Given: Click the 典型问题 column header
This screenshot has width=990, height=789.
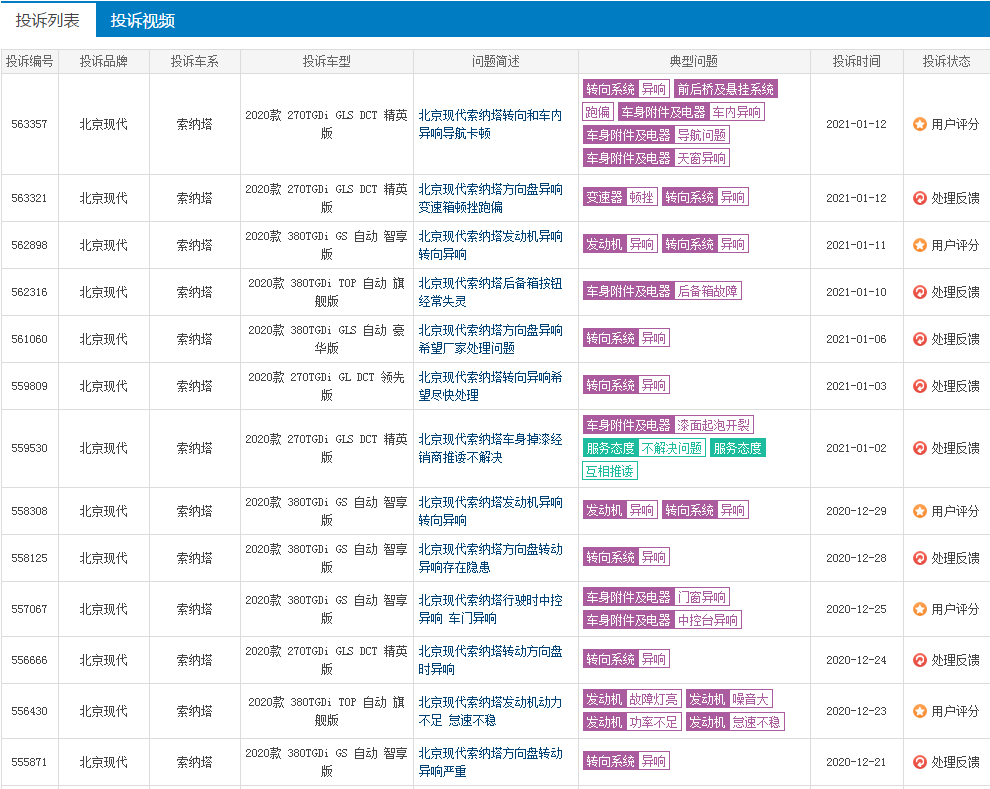Looking at the screenshot, I should (694, 61).
